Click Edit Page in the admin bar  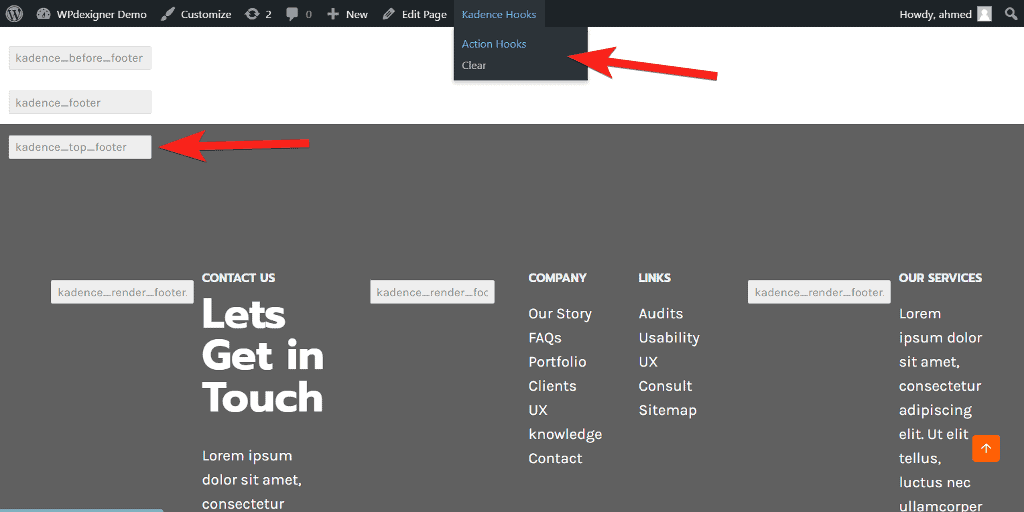pos(415,14)
